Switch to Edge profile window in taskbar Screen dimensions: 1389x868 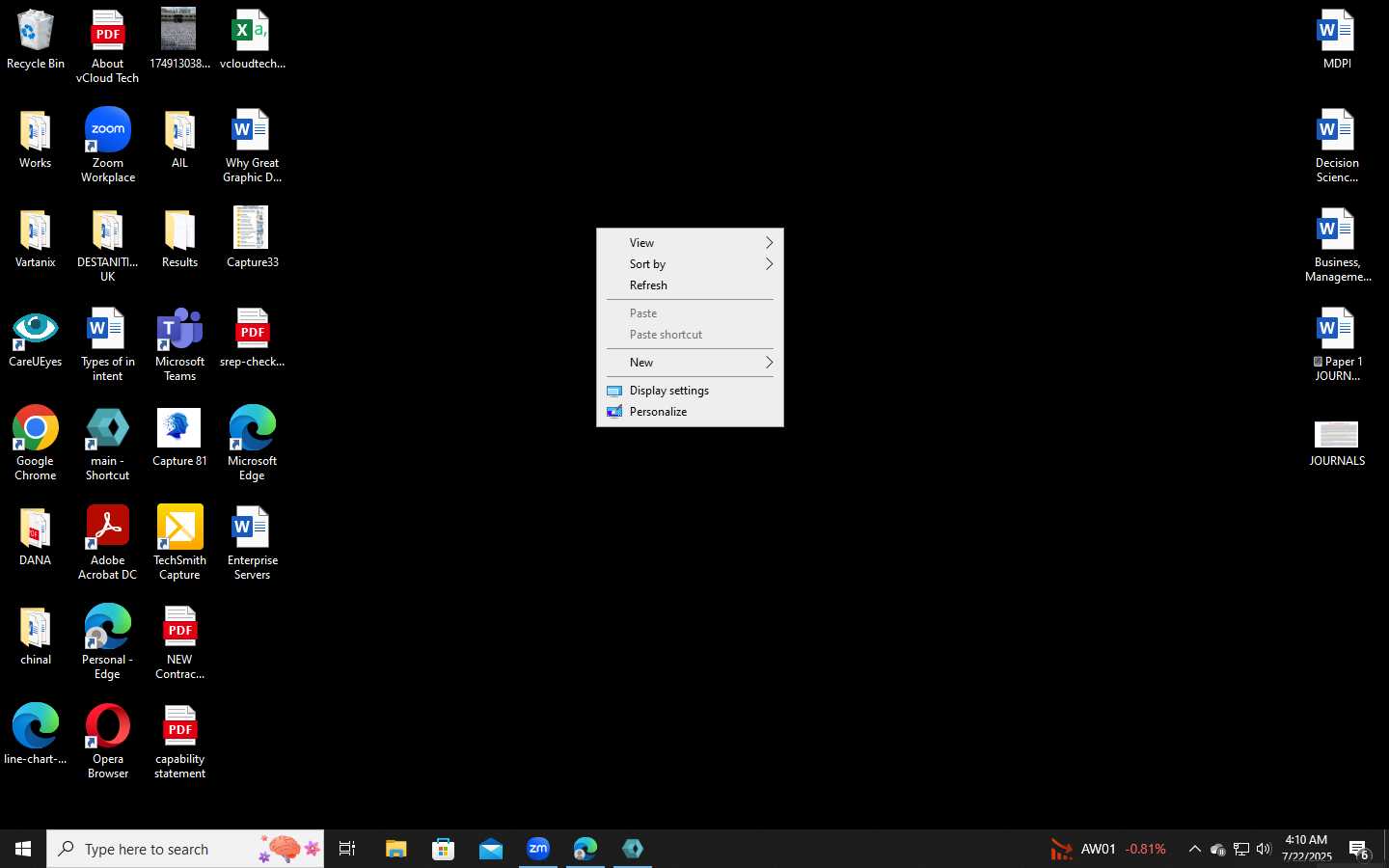[585, 849]
